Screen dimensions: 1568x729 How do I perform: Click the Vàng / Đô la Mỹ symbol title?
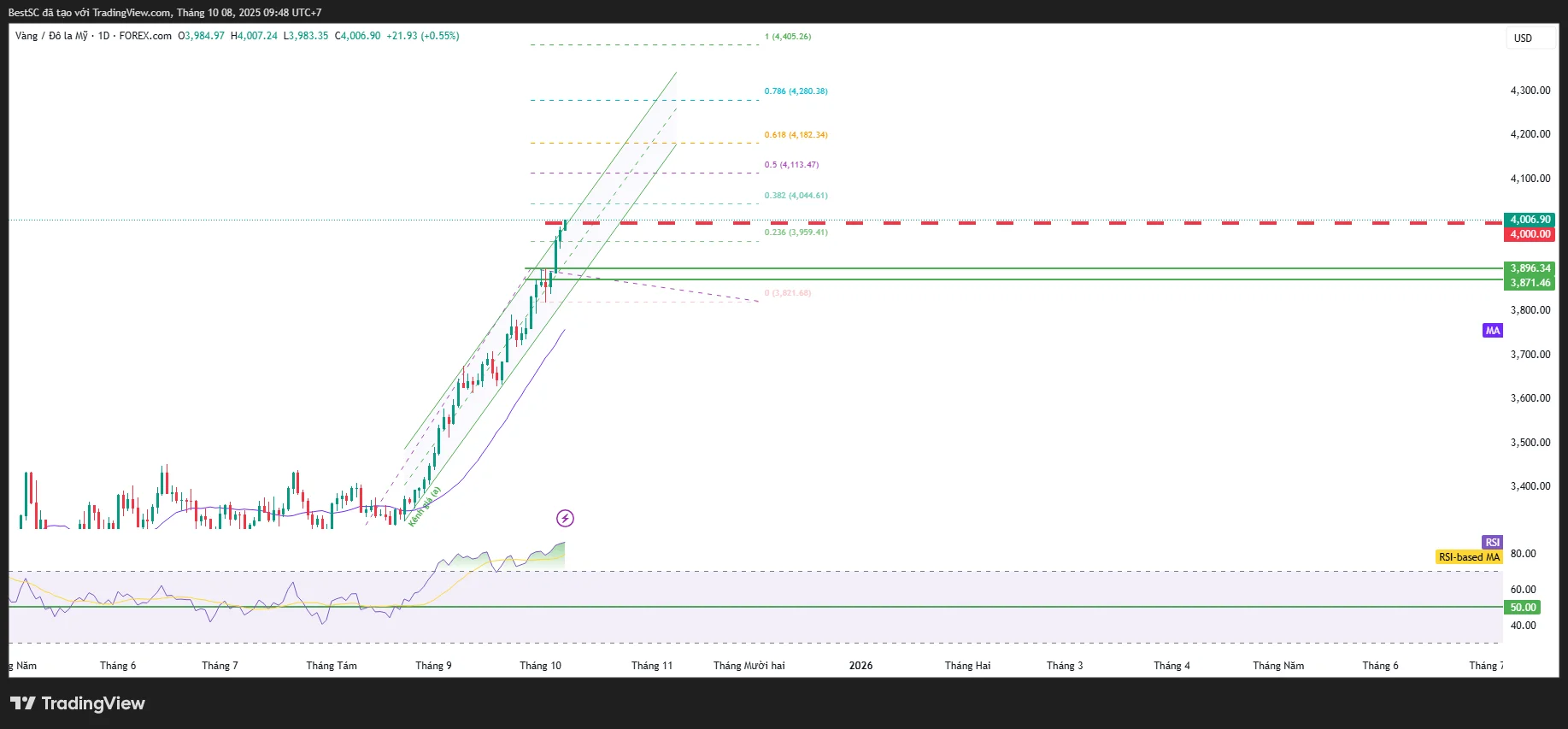51,36
